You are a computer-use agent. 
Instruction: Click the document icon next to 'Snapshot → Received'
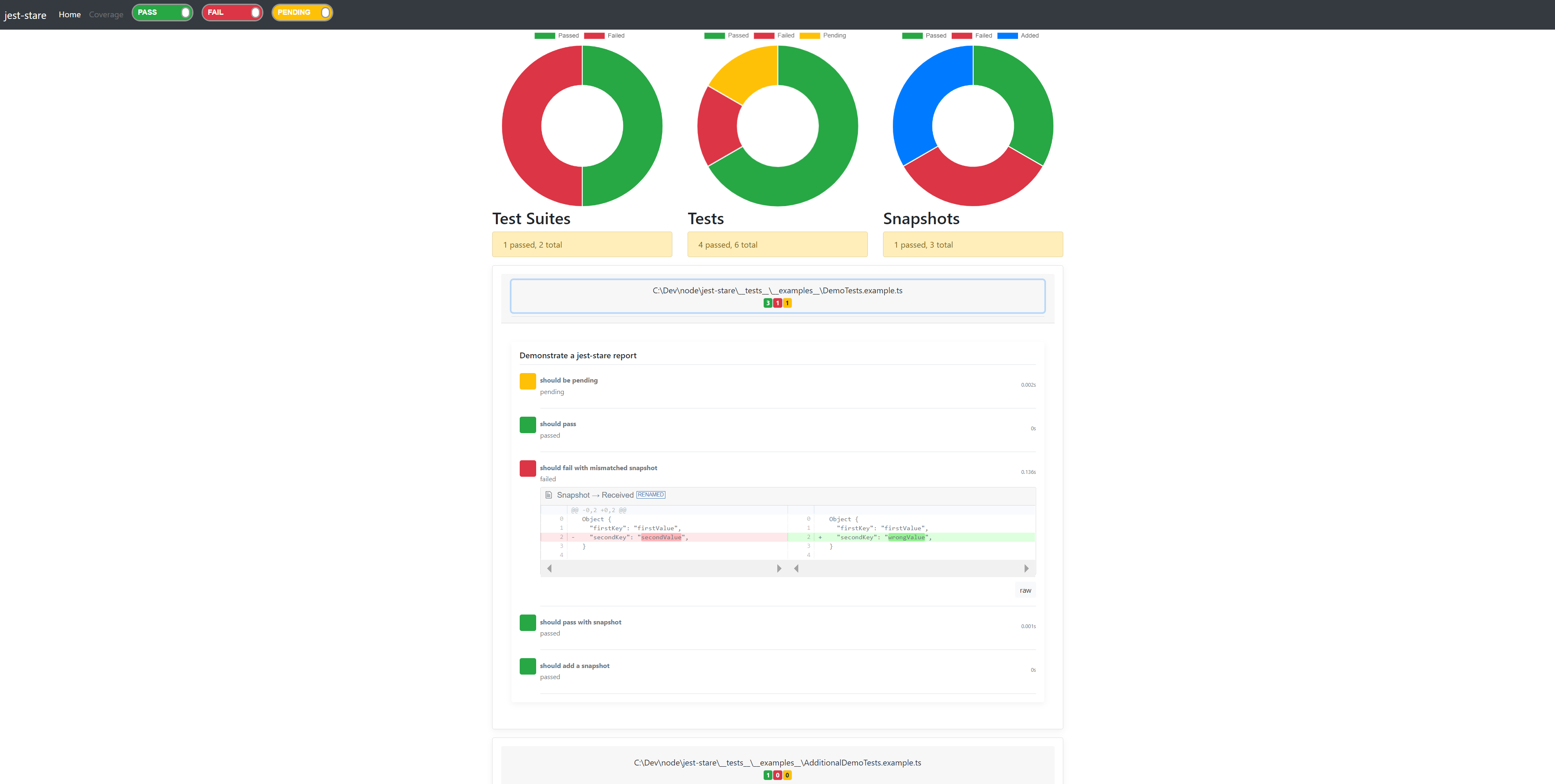tap(549, 494)
